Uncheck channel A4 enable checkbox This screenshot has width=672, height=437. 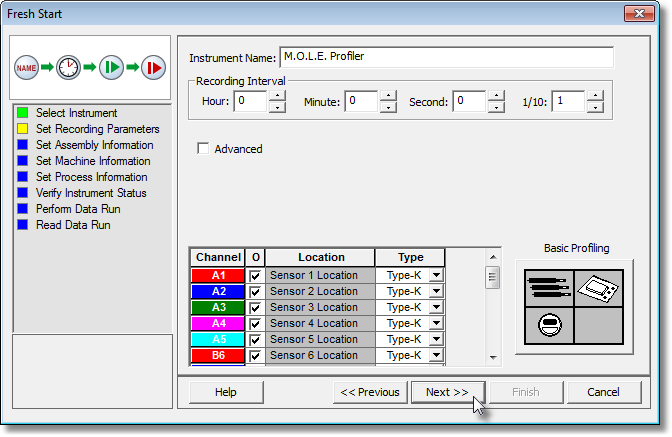pos(255,323)
